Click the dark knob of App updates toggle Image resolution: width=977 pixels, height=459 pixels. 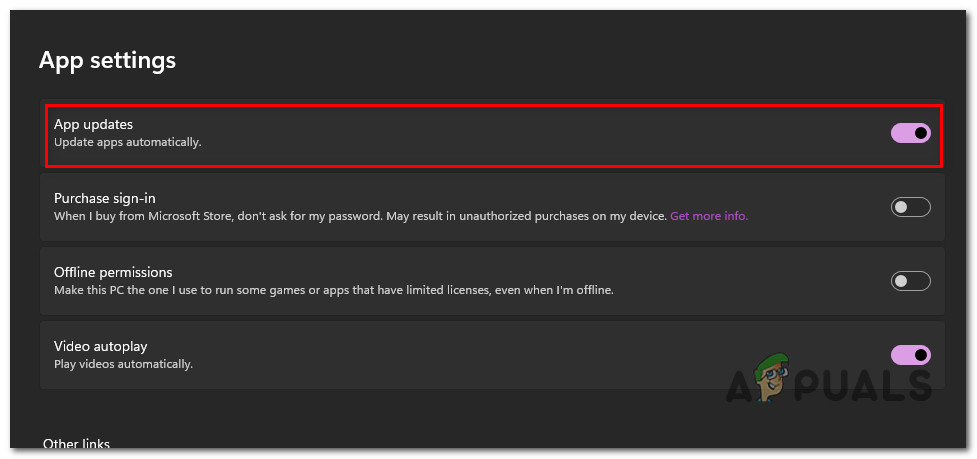(920, 133)
